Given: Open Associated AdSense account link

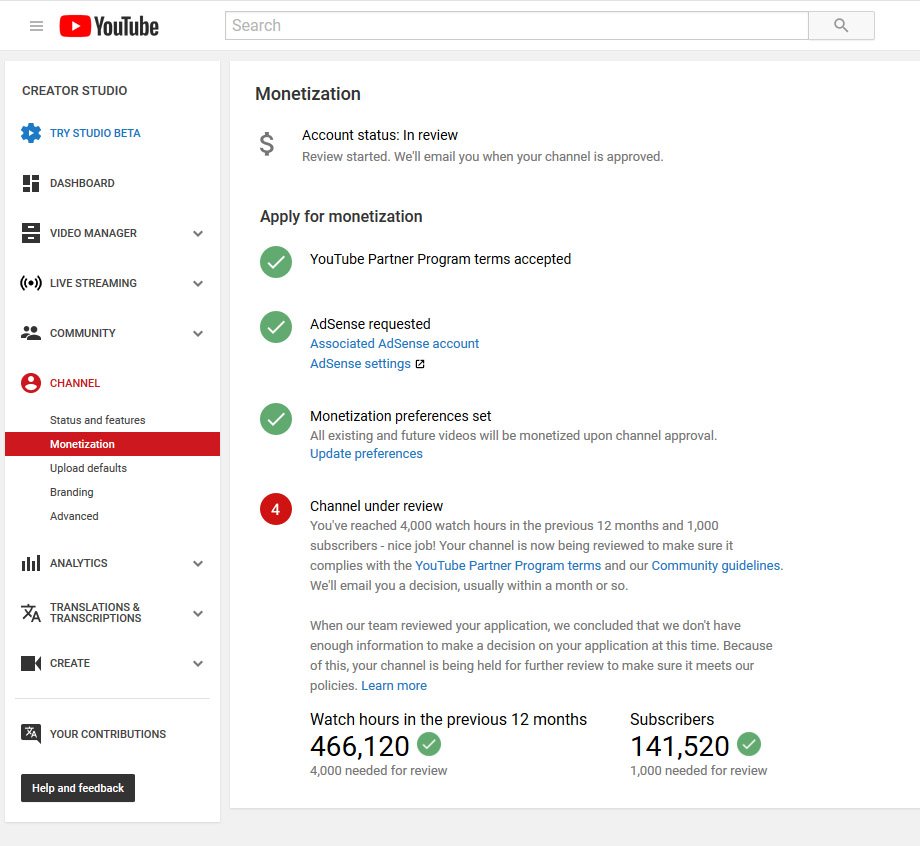Looking at the screenshot, I should coord(394,344).
